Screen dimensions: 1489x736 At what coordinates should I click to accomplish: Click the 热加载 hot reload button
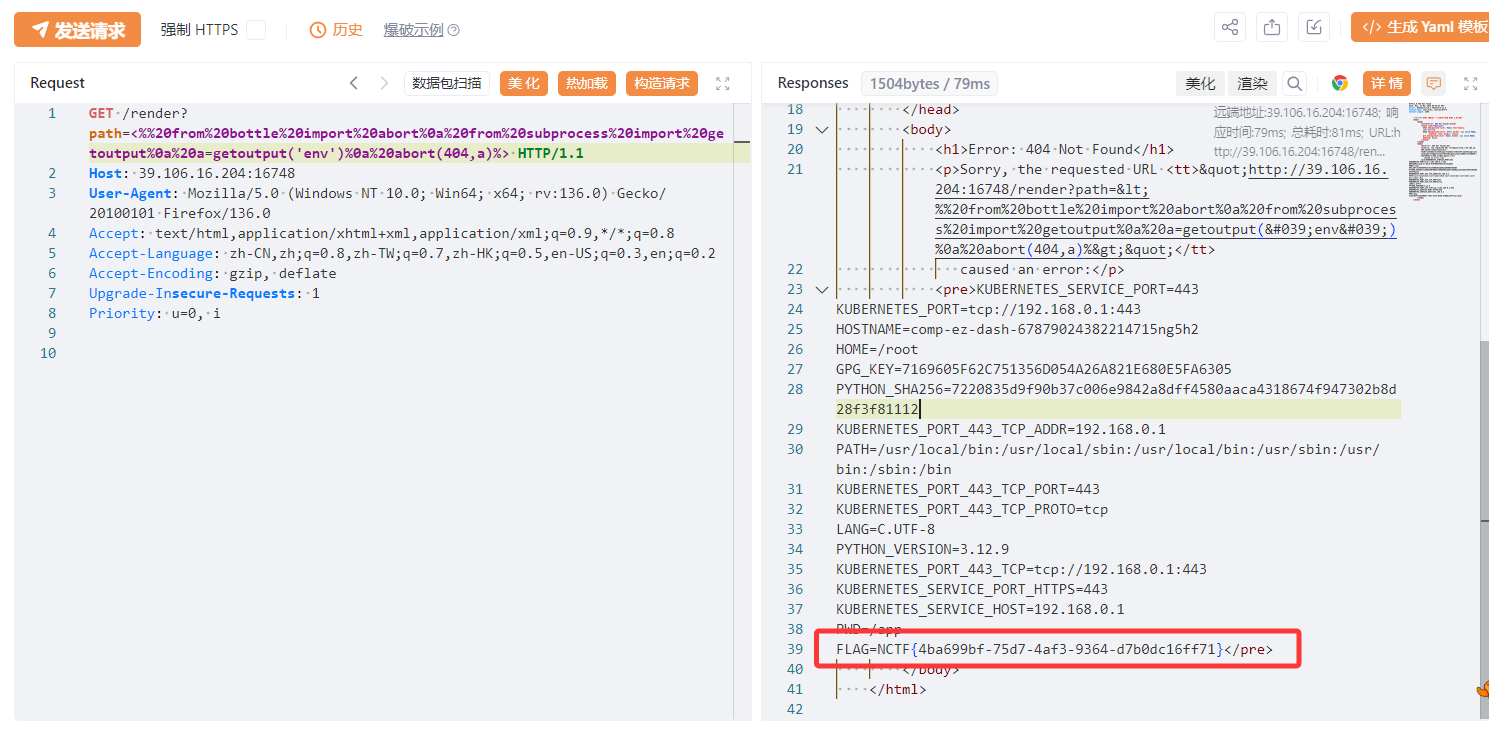[x=586, y=83]
